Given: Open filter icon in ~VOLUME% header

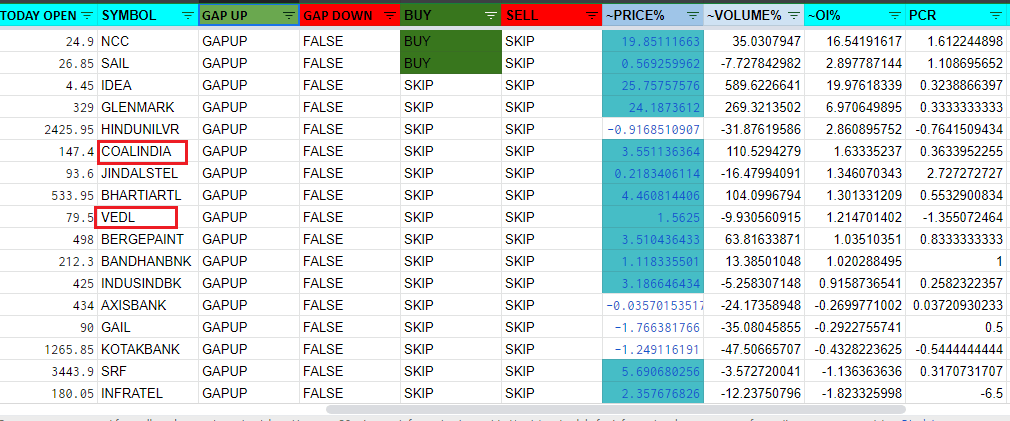Looking at the screenshot, I should [794, 15].
